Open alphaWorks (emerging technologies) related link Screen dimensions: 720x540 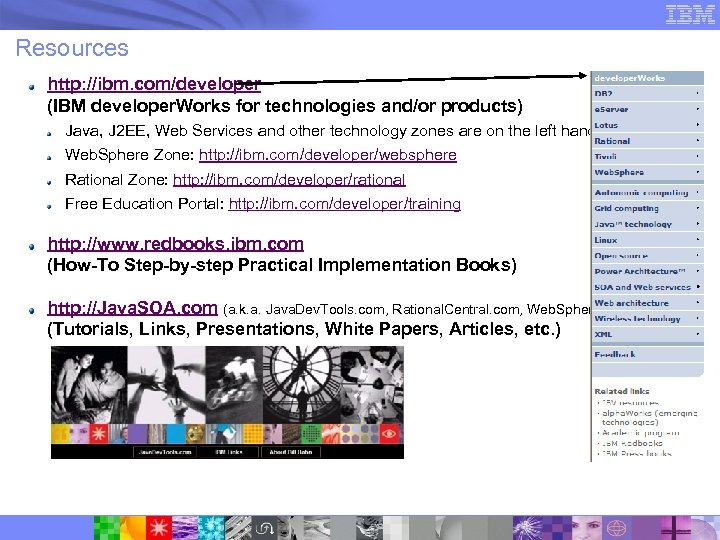pyautogui.click(x=649, y=417)
